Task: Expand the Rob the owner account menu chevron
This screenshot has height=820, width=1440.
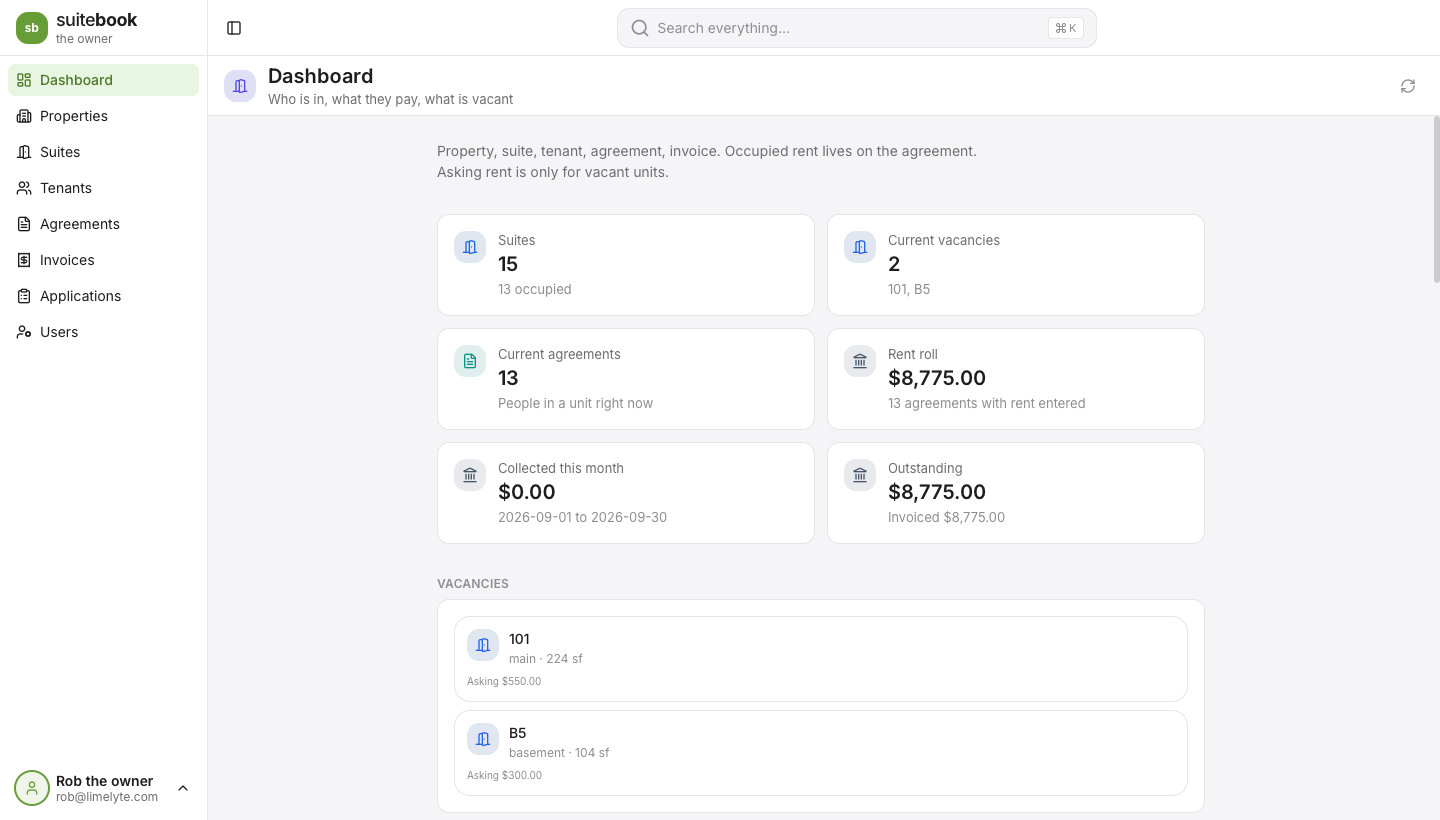Action: [183, 788]
